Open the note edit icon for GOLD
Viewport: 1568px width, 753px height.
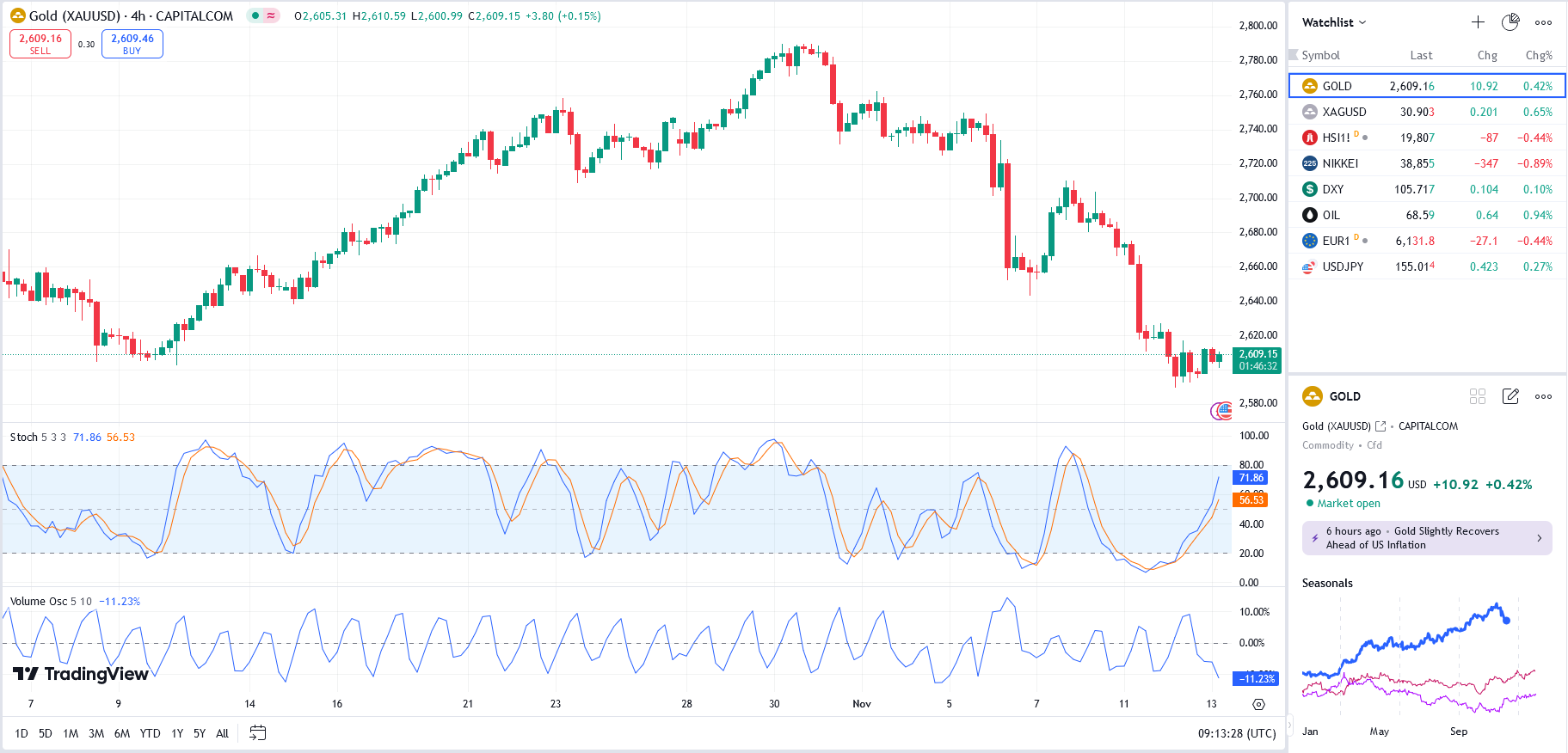coord(1510,396)
